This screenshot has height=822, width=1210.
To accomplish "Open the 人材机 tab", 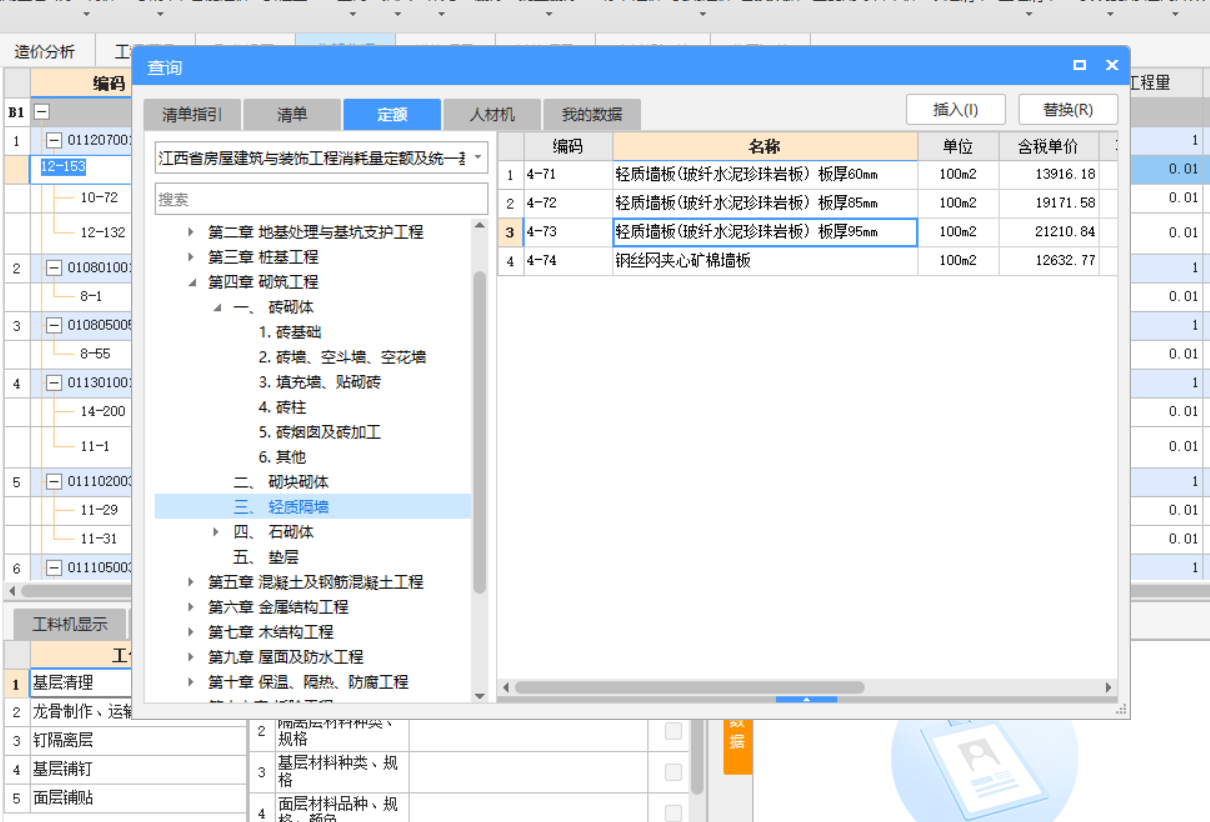I will tap(492, 115).
